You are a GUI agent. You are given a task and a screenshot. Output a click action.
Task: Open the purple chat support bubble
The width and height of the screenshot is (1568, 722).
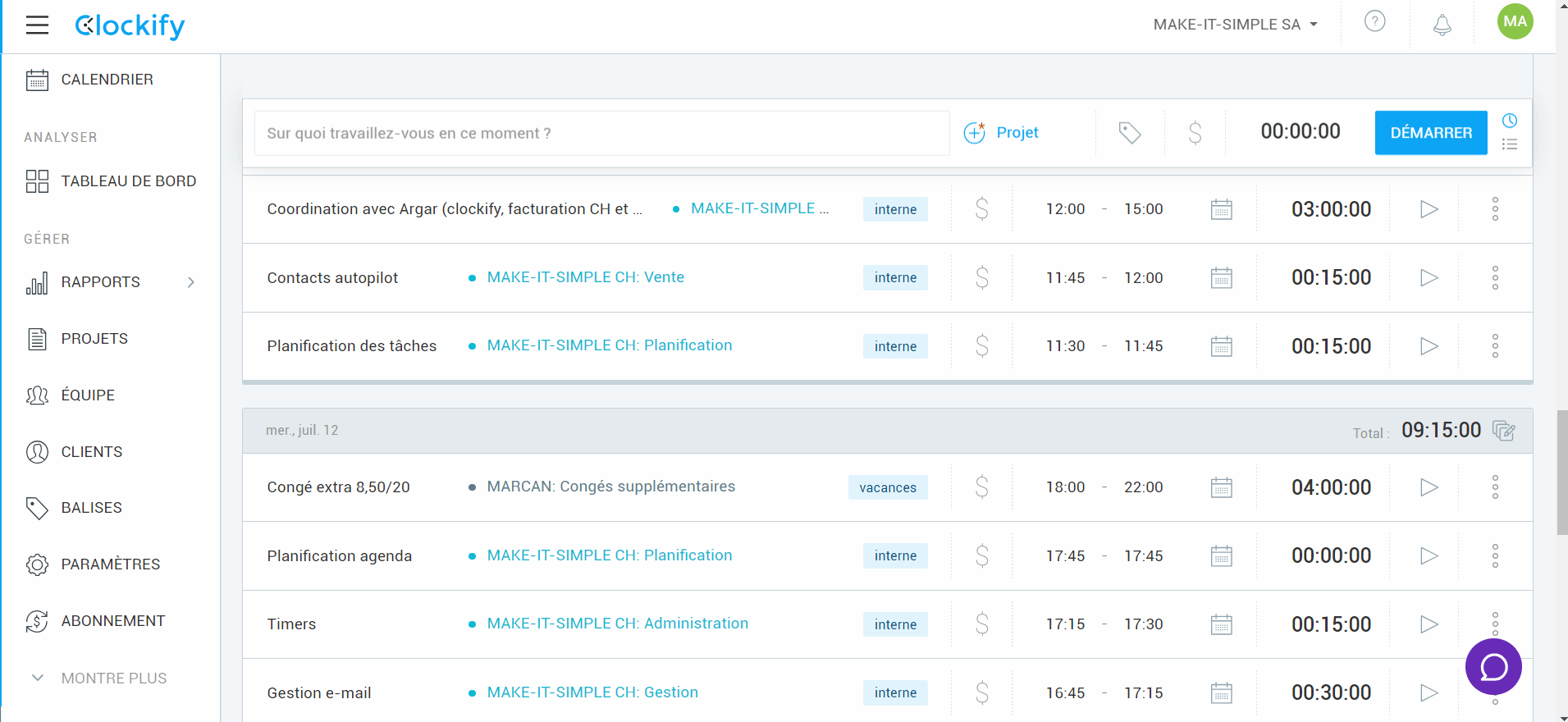1493,667
